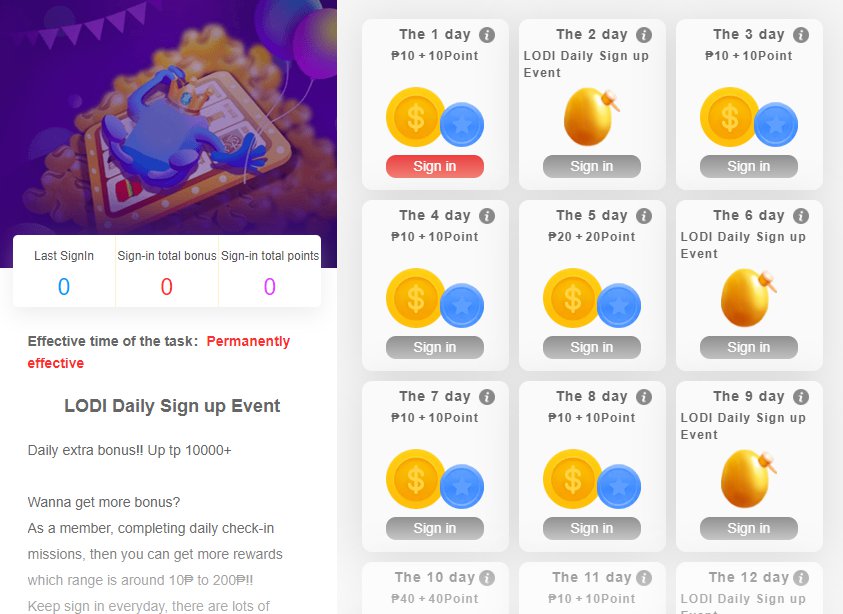Click the LODI Daily Sign up Event heading
This screenshot has width=843, height=614.
pos(172,406)
